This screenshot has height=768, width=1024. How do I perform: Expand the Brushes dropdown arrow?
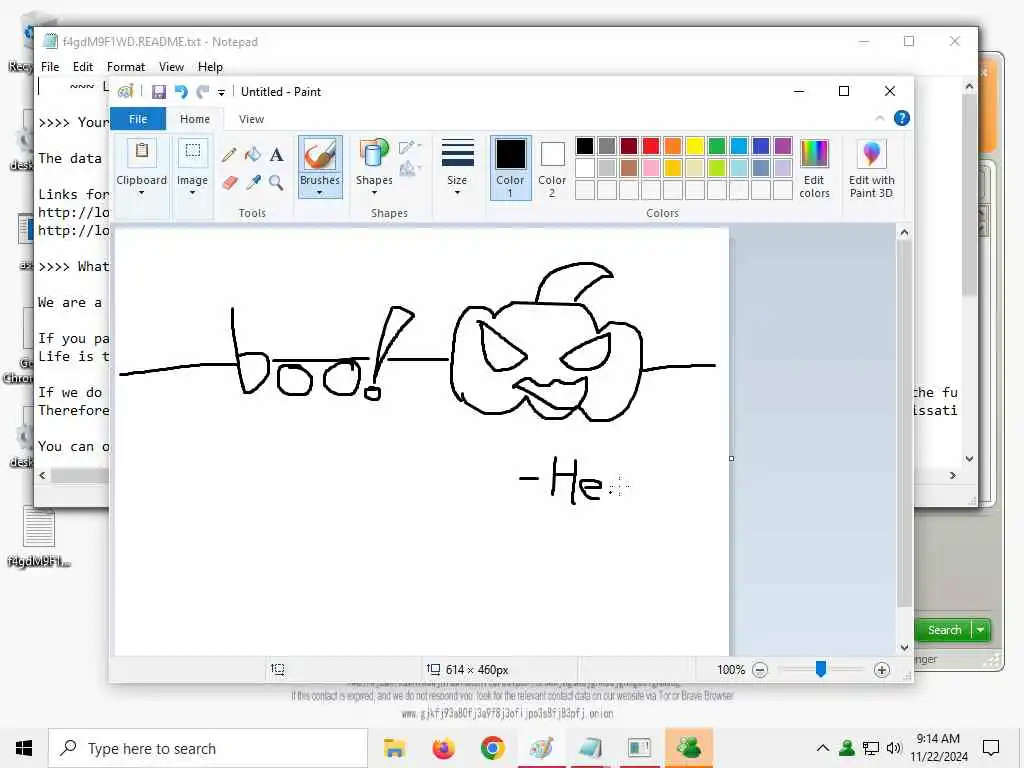click(x=319, y=193)
